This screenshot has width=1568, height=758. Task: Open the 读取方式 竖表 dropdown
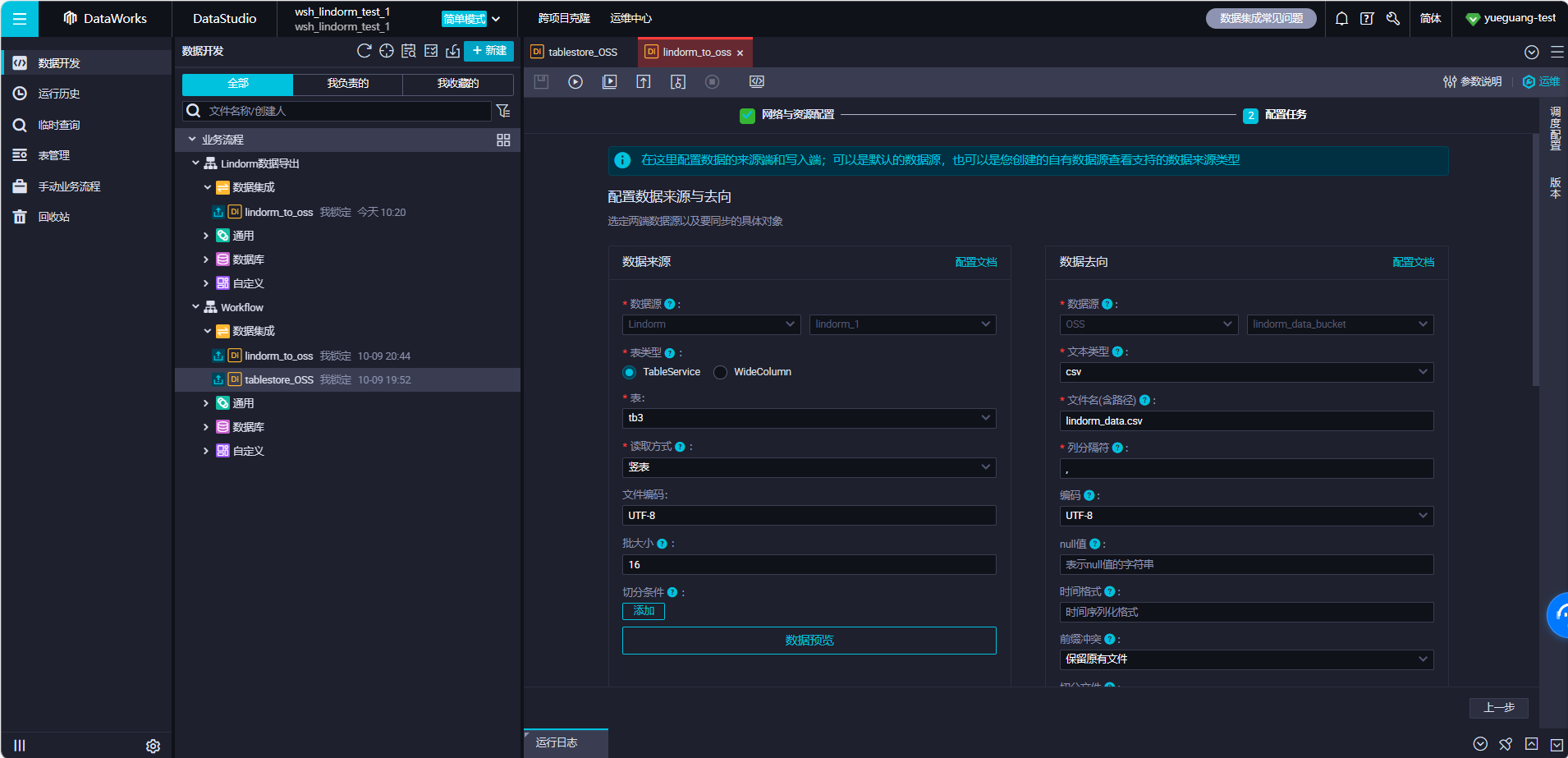(809, 467)
